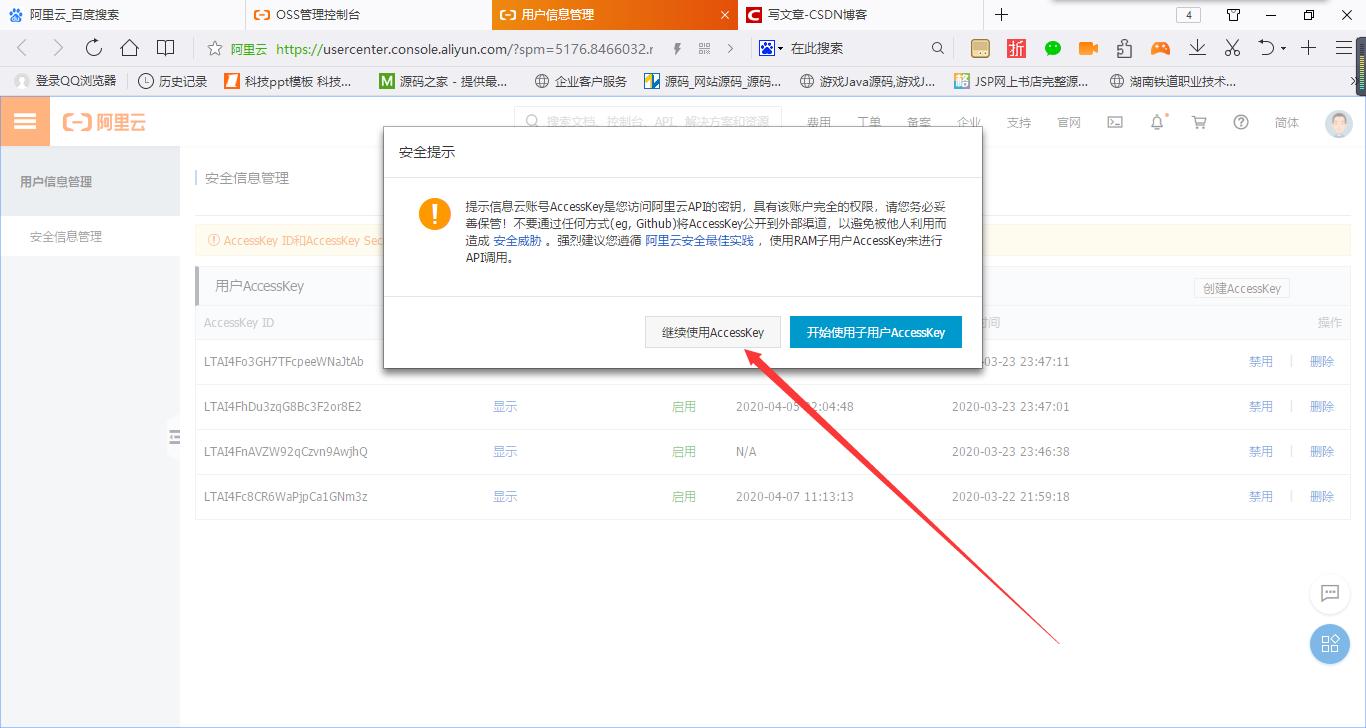
Task: Open the Aliyun orange hamburger menu
Action: point(25,122)
